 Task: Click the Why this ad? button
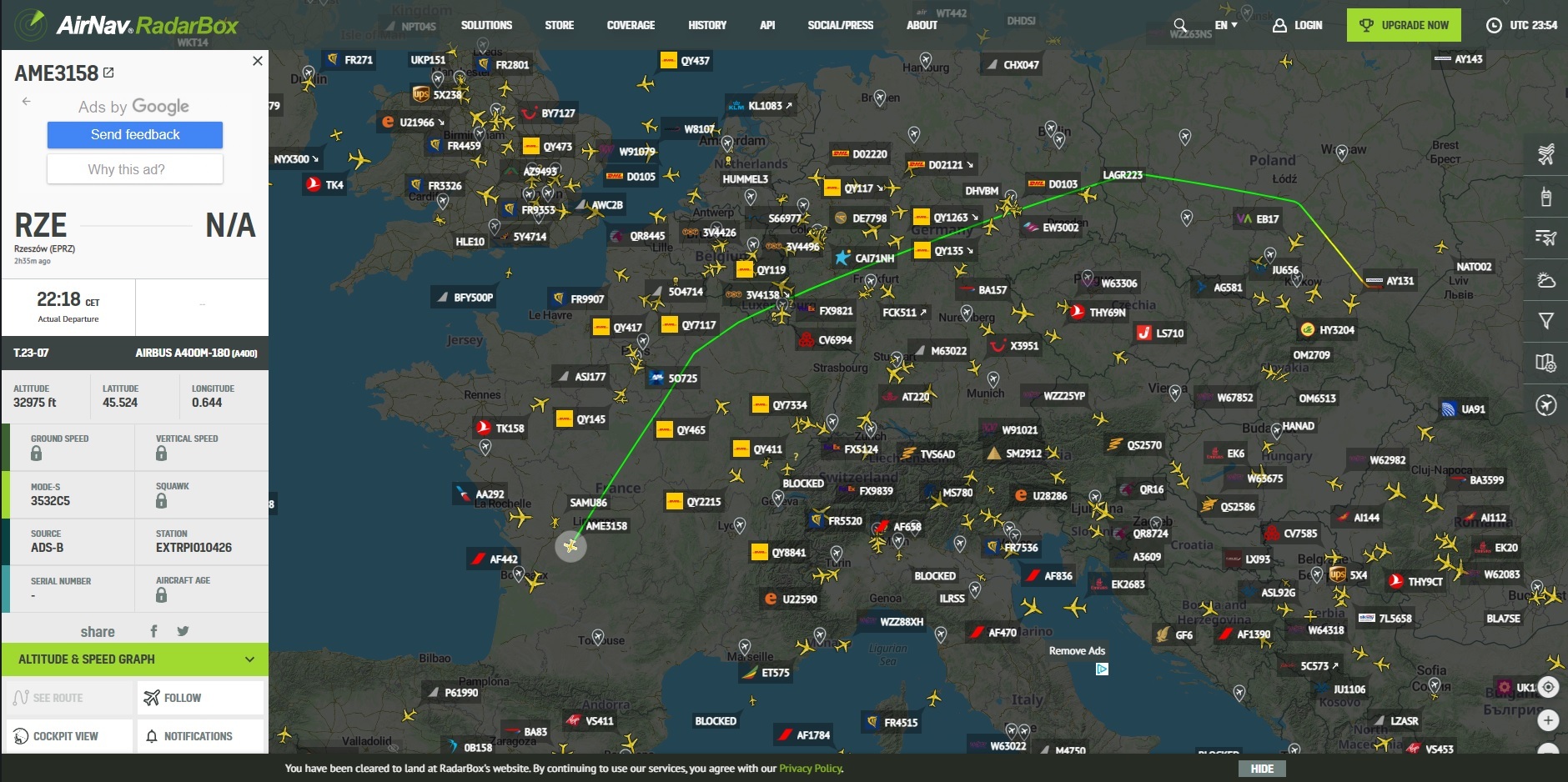pos(135,169)
